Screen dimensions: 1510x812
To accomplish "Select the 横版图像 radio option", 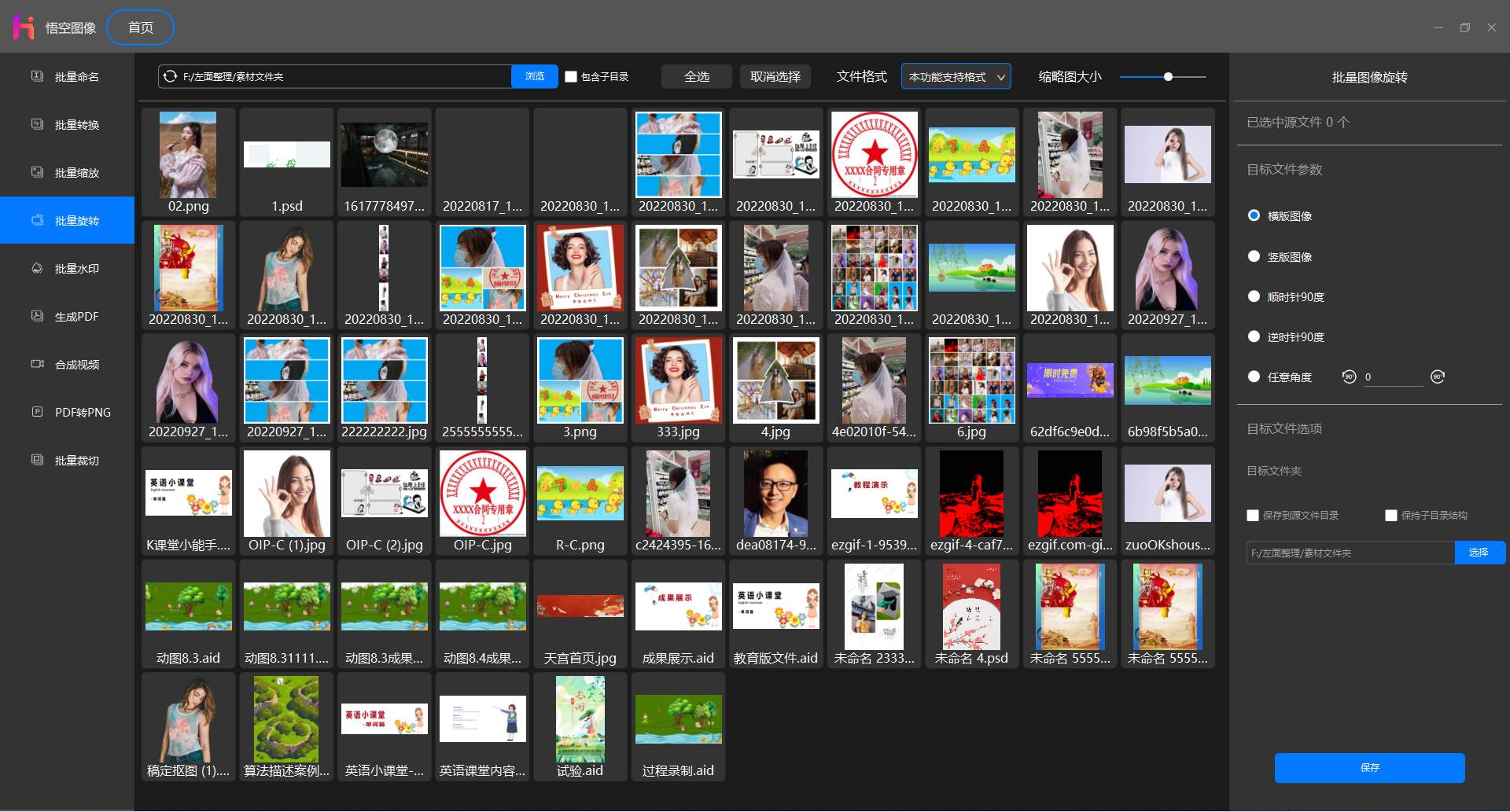I will pyautogui.click(x=1254, y=215).
